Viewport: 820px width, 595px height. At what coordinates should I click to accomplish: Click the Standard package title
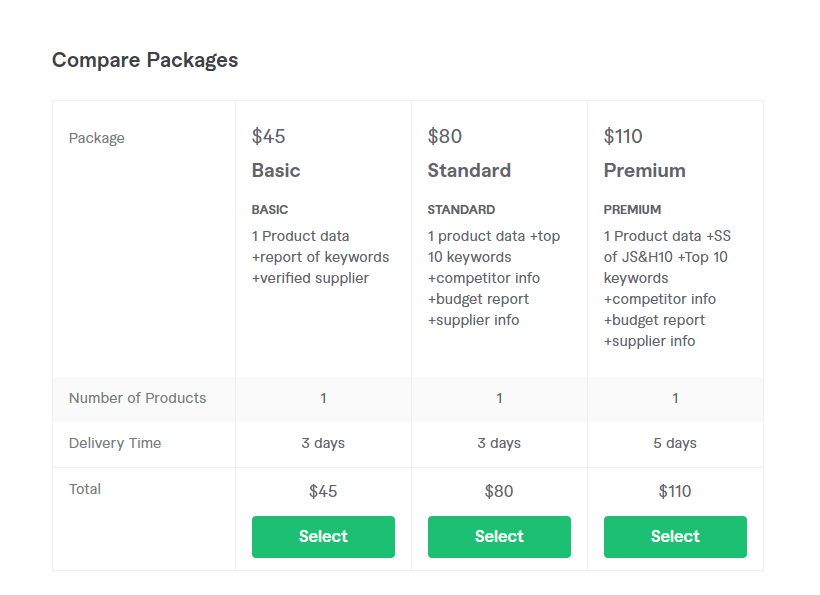pyautogui.click(x=469, y=171)
